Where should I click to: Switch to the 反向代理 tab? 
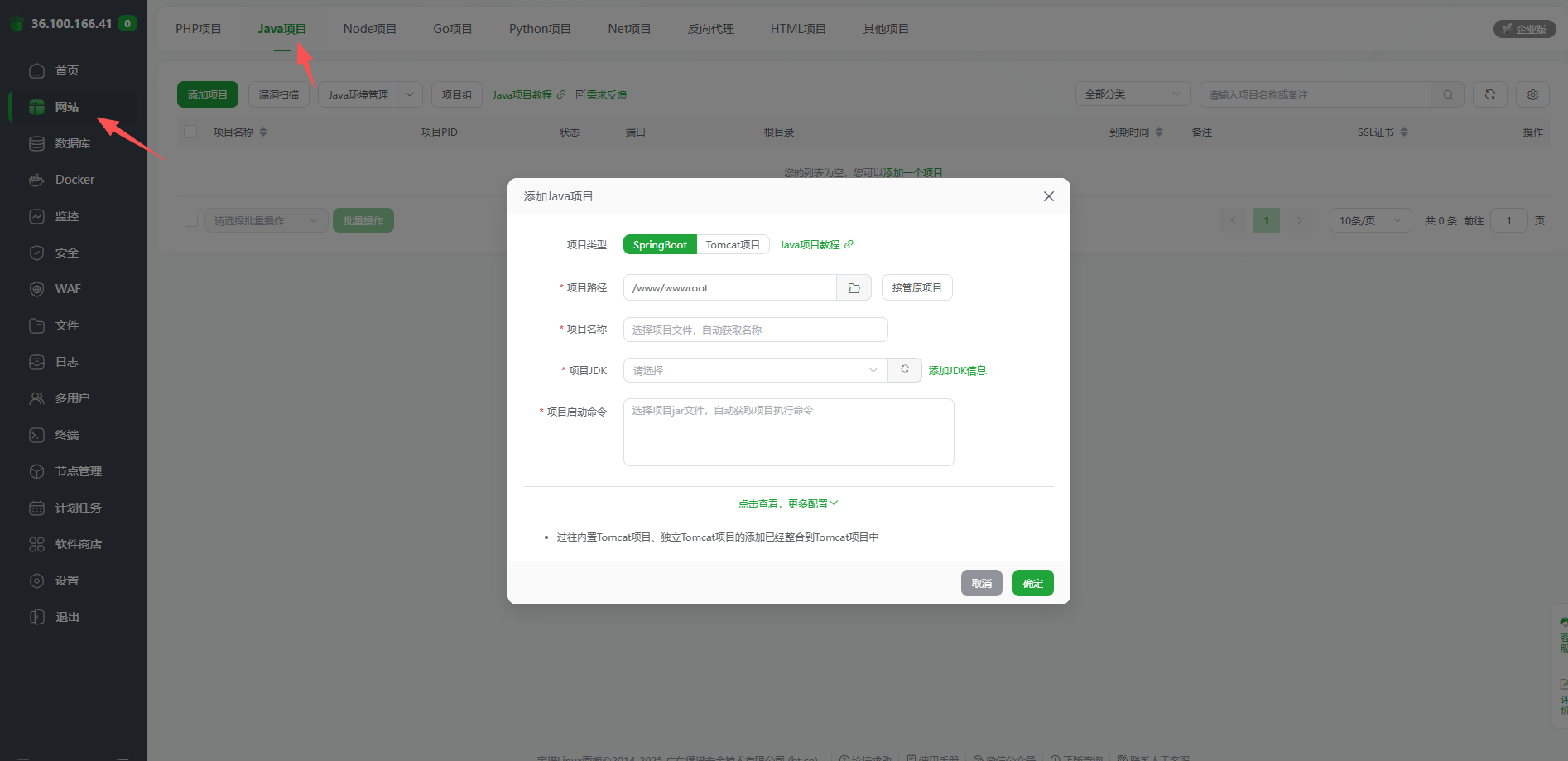pos(710,28)
